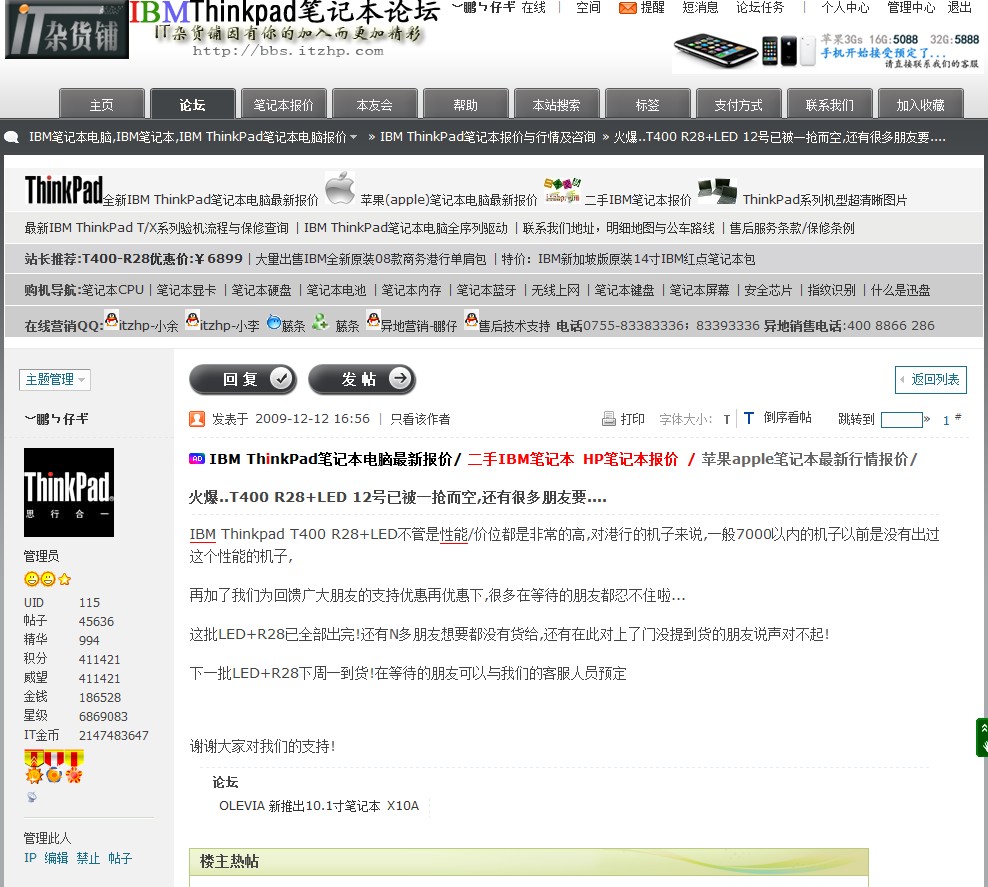
Task: Click the 打印 print link
Action: click(x=633, y=419)
